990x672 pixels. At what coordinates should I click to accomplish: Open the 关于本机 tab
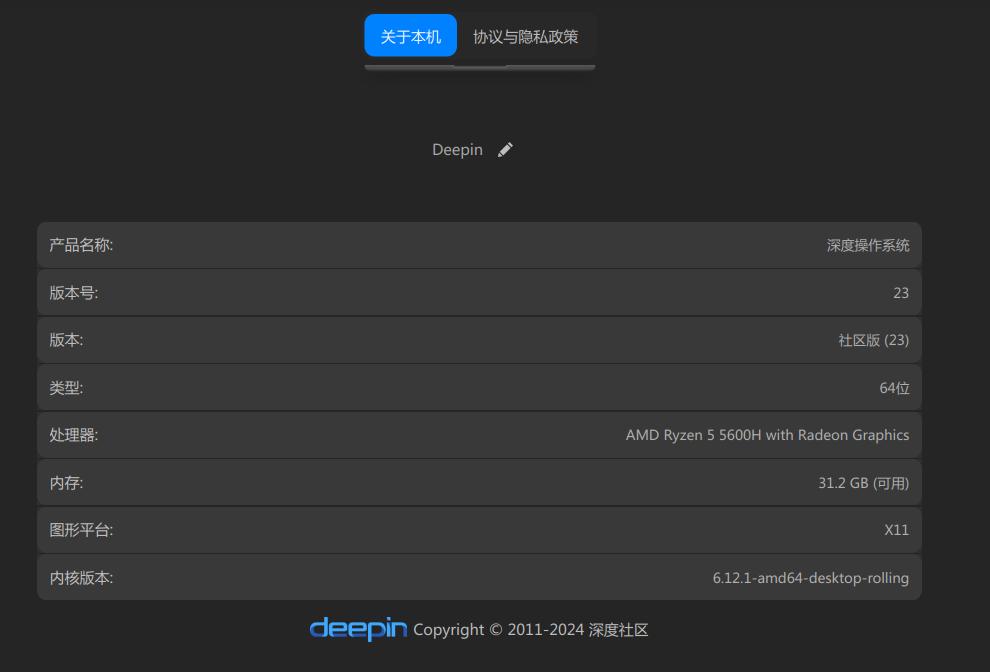click(410, 36)
